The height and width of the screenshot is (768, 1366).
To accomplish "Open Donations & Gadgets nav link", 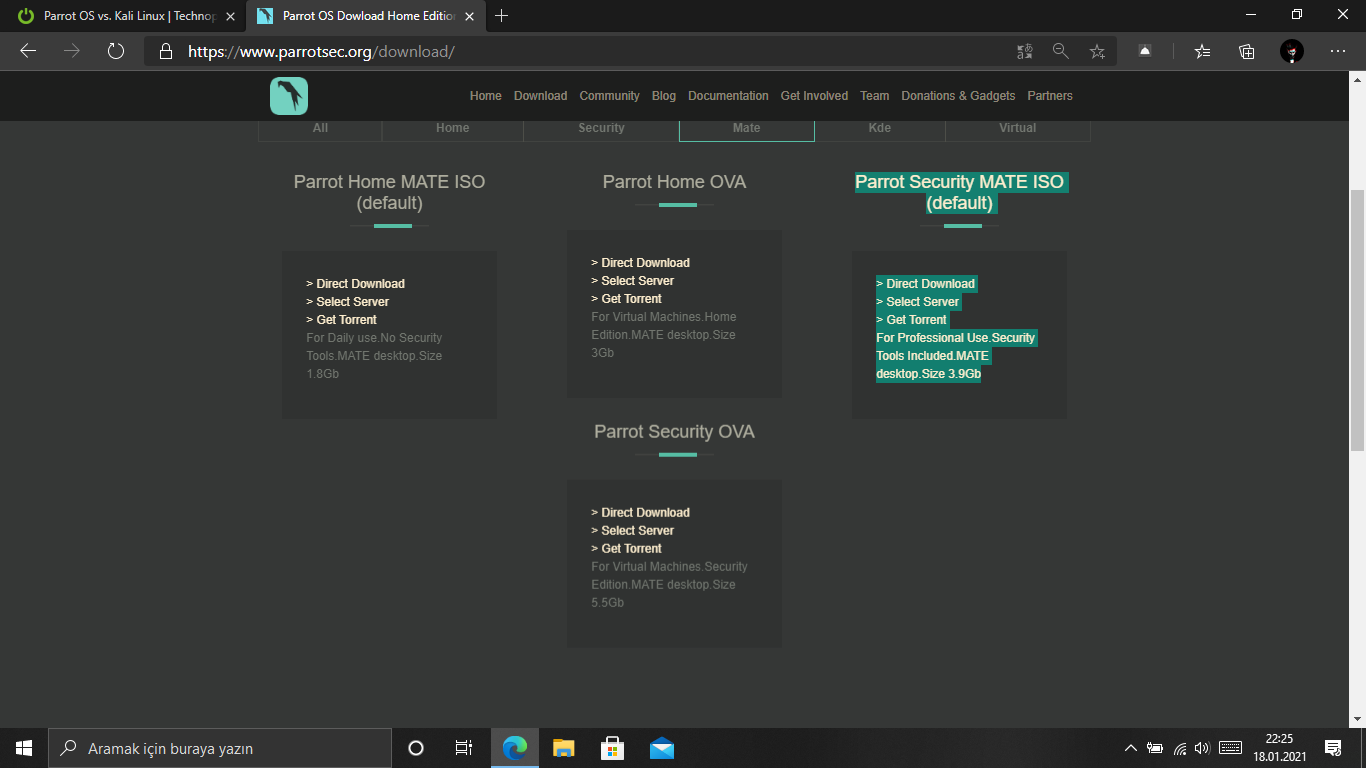I will coord(958,96).
